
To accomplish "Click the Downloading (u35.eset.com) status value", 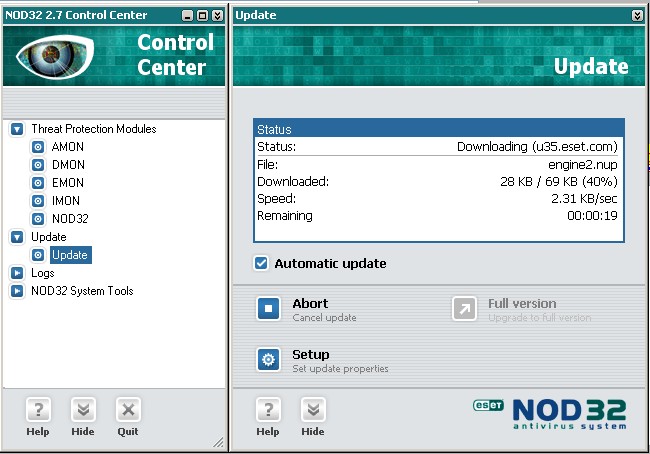I will pyautogui.click(x=537, y=147).
